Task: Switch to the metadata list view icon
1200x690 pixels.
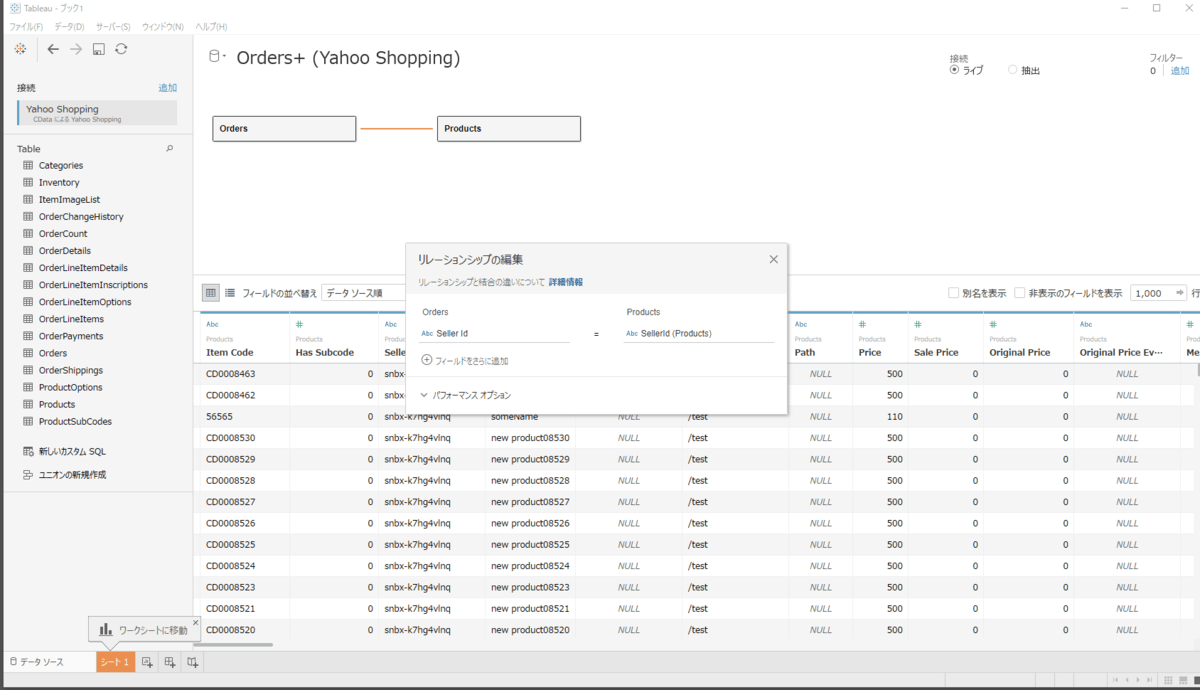Action: 230,293
